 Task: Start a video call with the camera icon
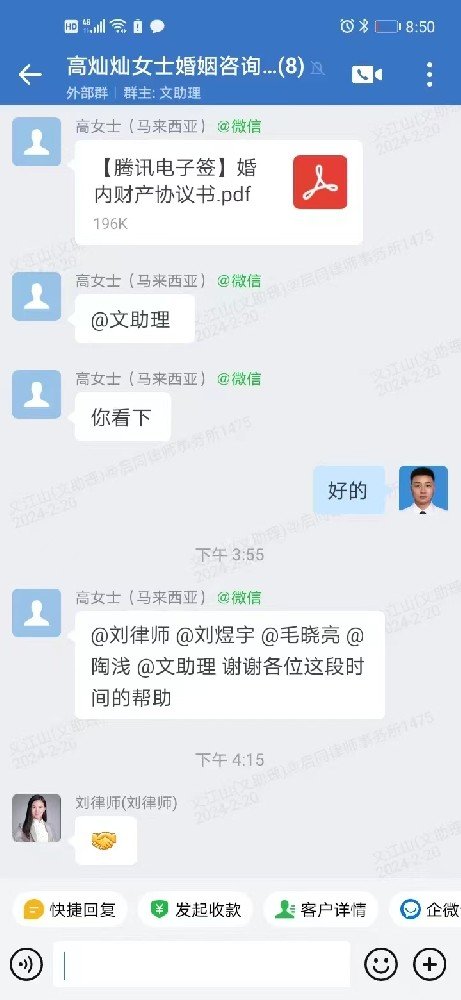point(367,75)
